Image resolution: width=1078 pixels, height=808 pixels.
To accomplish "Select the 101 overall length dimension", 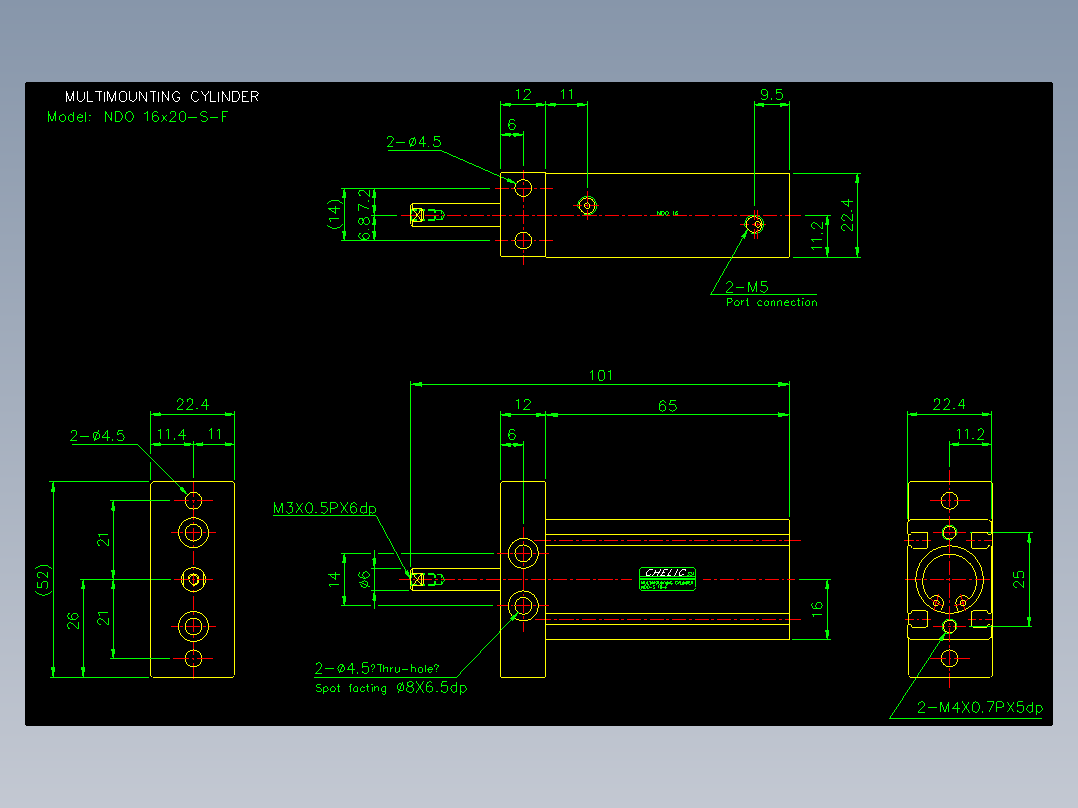I will (x=600, y=375).
